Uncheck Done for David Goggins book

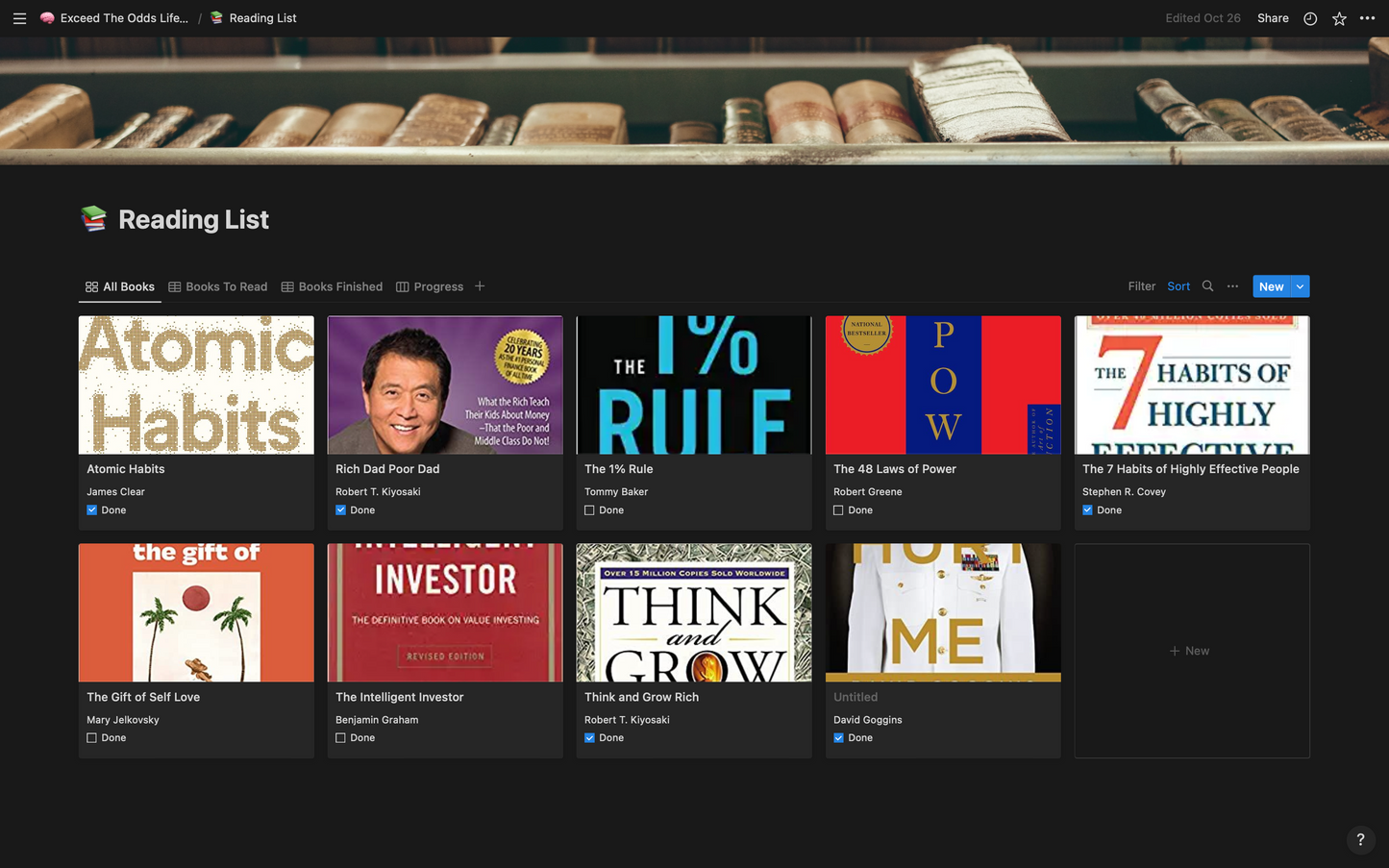point(839,738)
